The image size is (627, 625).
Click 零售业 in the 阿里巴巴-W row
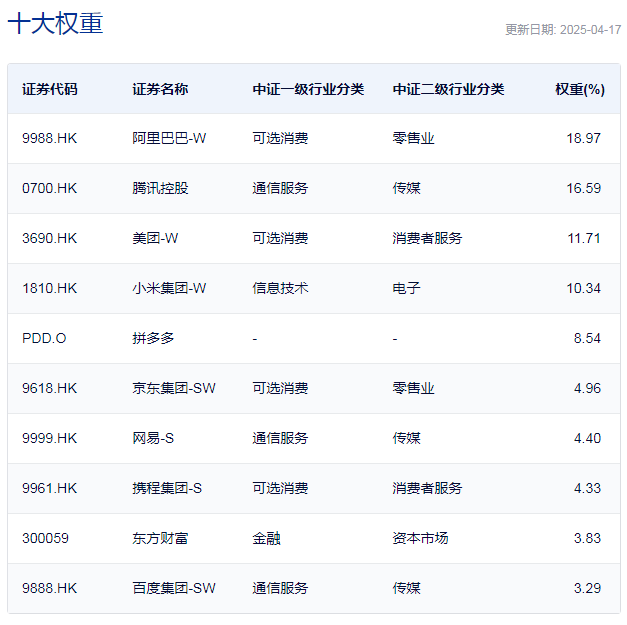tap(413, 138)
